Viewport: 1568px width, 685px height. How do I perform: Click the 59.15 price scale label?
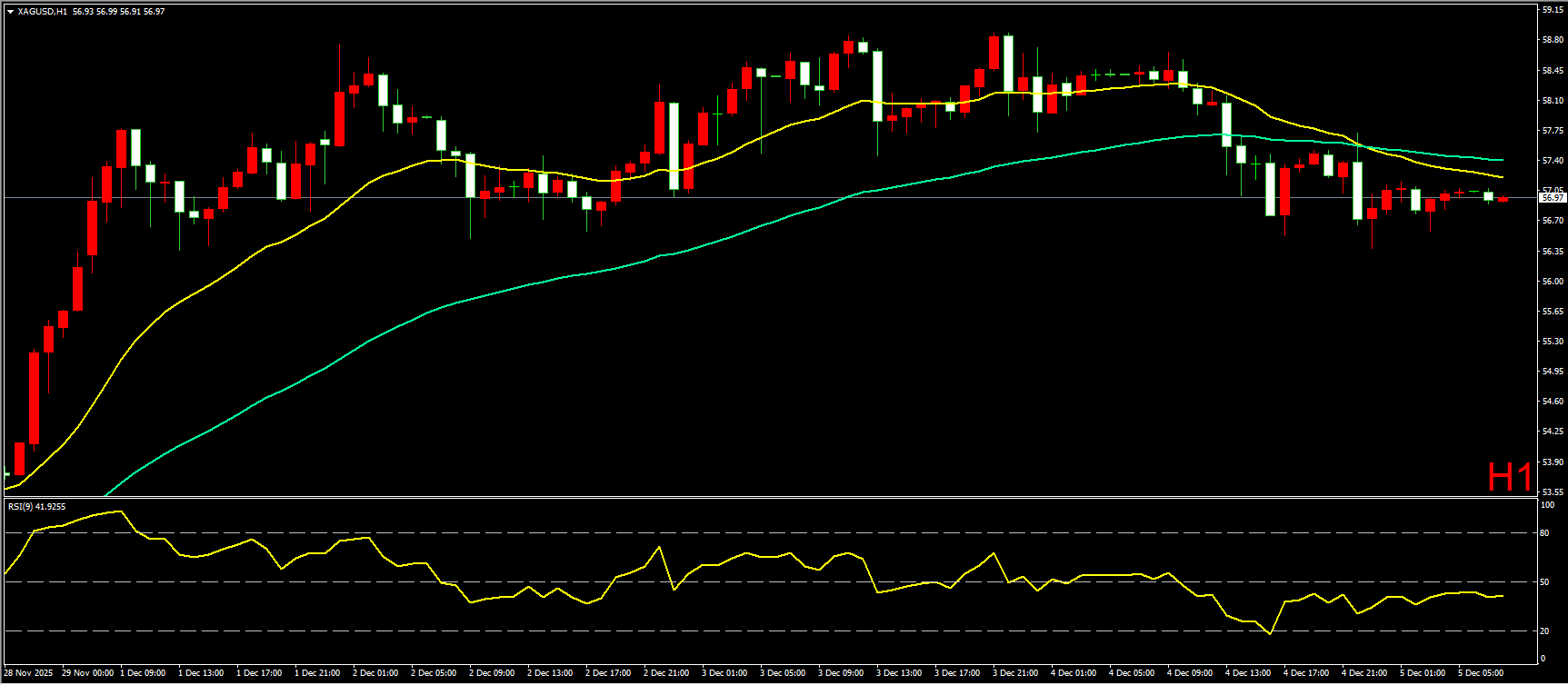click(1553, 10)
